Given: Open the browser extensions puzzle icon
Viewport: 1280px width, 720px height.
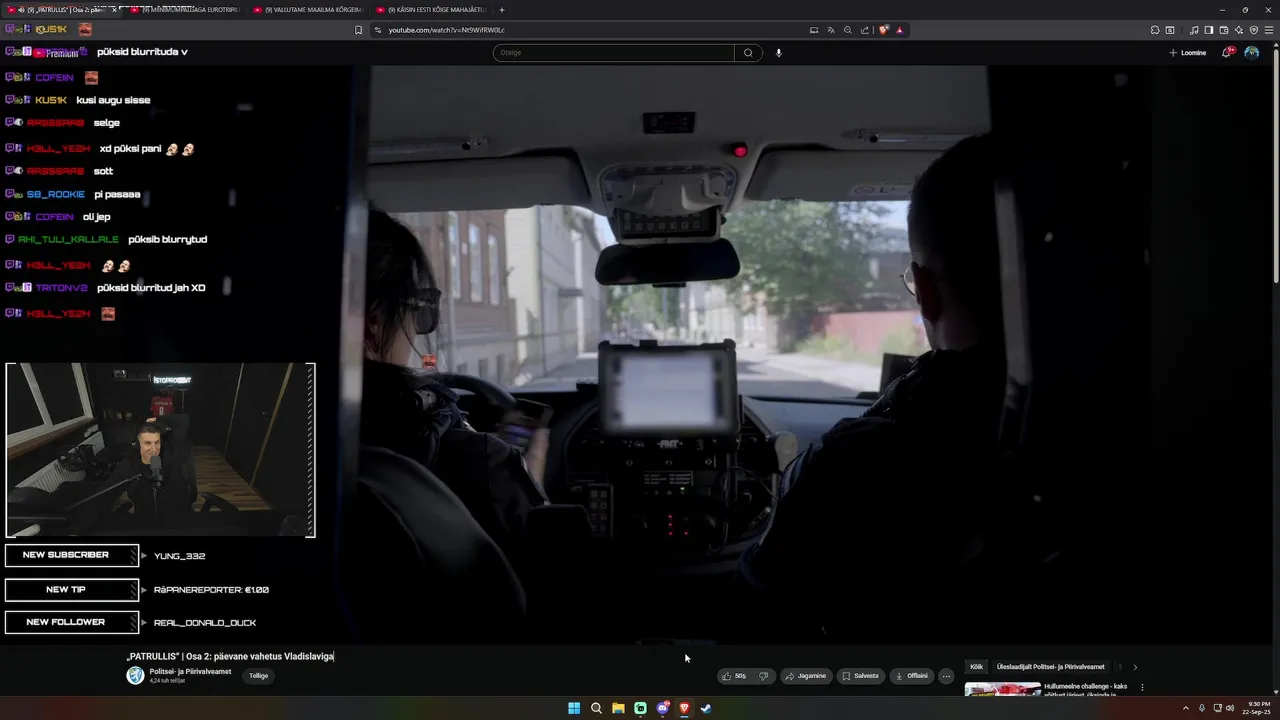Looking at the screenshot, I should 1155,30.
